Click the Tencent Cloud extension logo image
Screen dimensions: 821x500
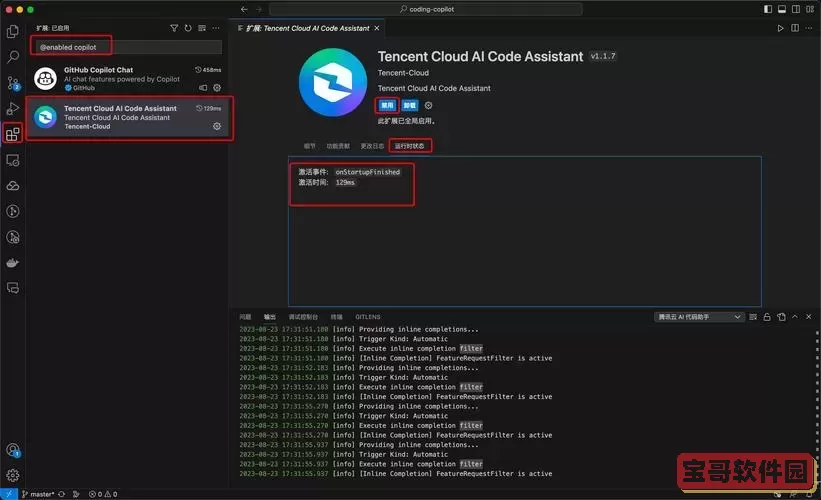333,82
